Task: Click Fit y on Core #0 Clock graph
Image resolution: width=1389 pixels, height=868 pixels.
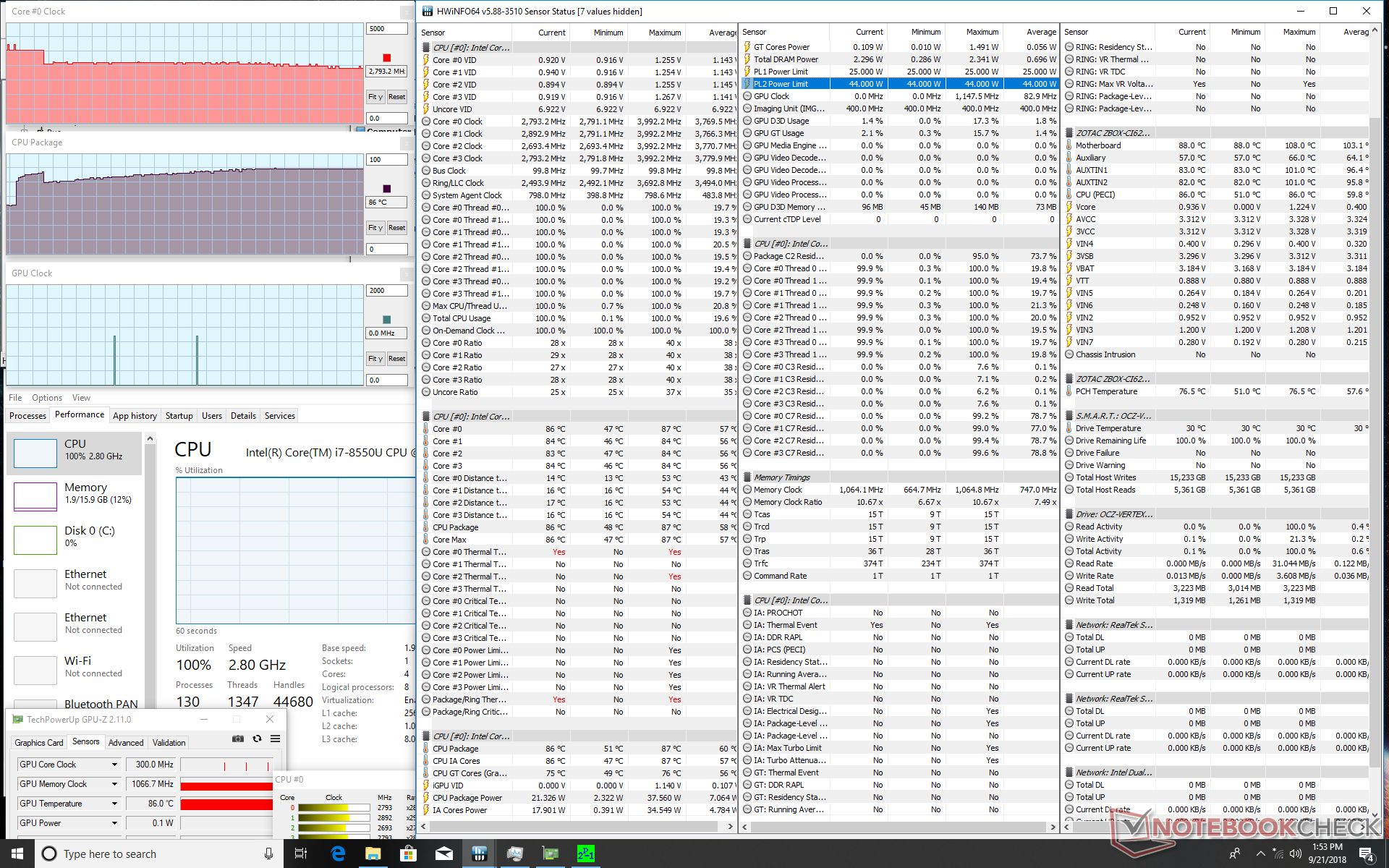Action: [375, 97]
